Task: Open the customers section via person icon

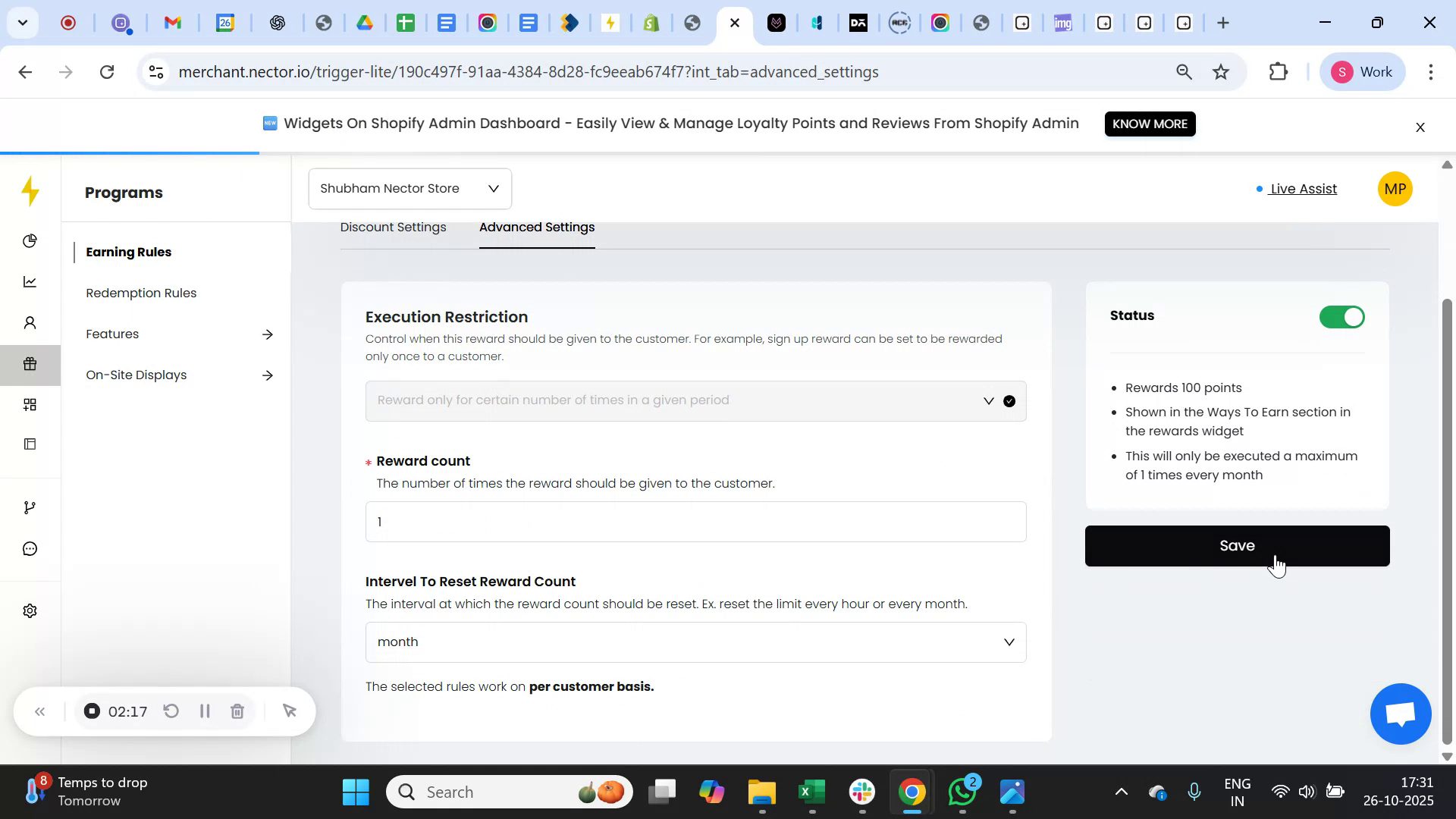Action: click(x=30, y=322)
